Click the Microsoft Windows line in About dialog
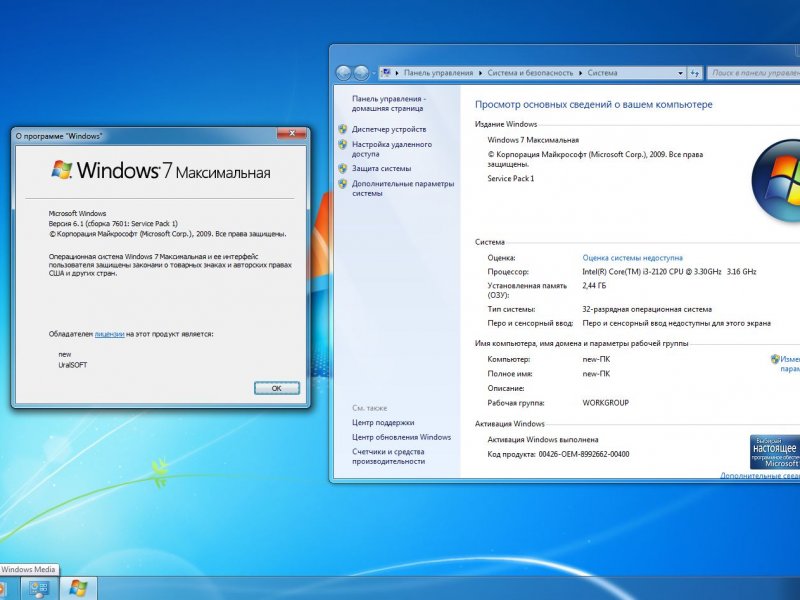 [x=78, y=213]
